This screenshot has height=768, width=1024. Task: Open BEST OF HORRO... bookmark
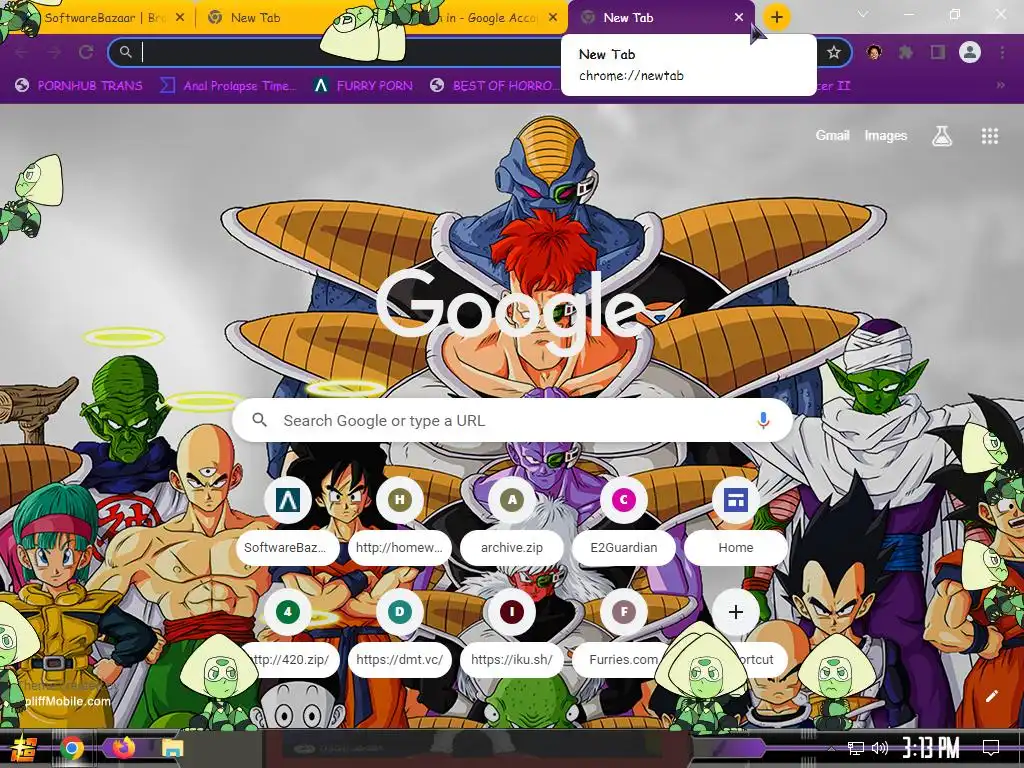pyautogui.click(x=494, y=85)
